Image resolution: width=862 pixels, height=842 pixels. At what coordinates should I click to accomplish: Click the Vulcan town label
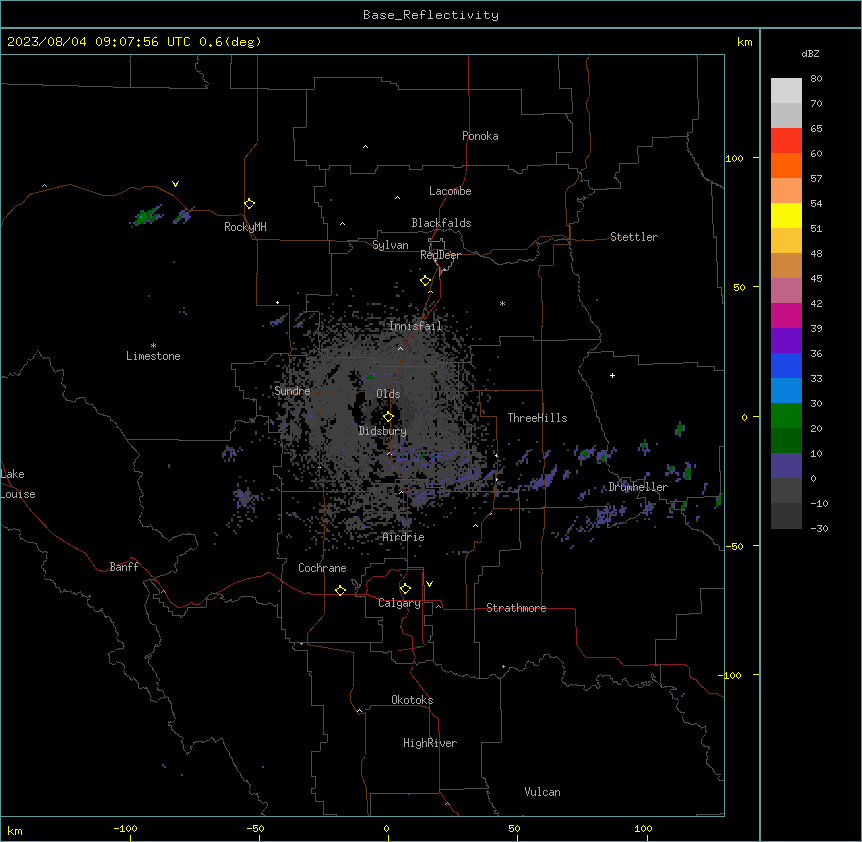coord(543,792)
